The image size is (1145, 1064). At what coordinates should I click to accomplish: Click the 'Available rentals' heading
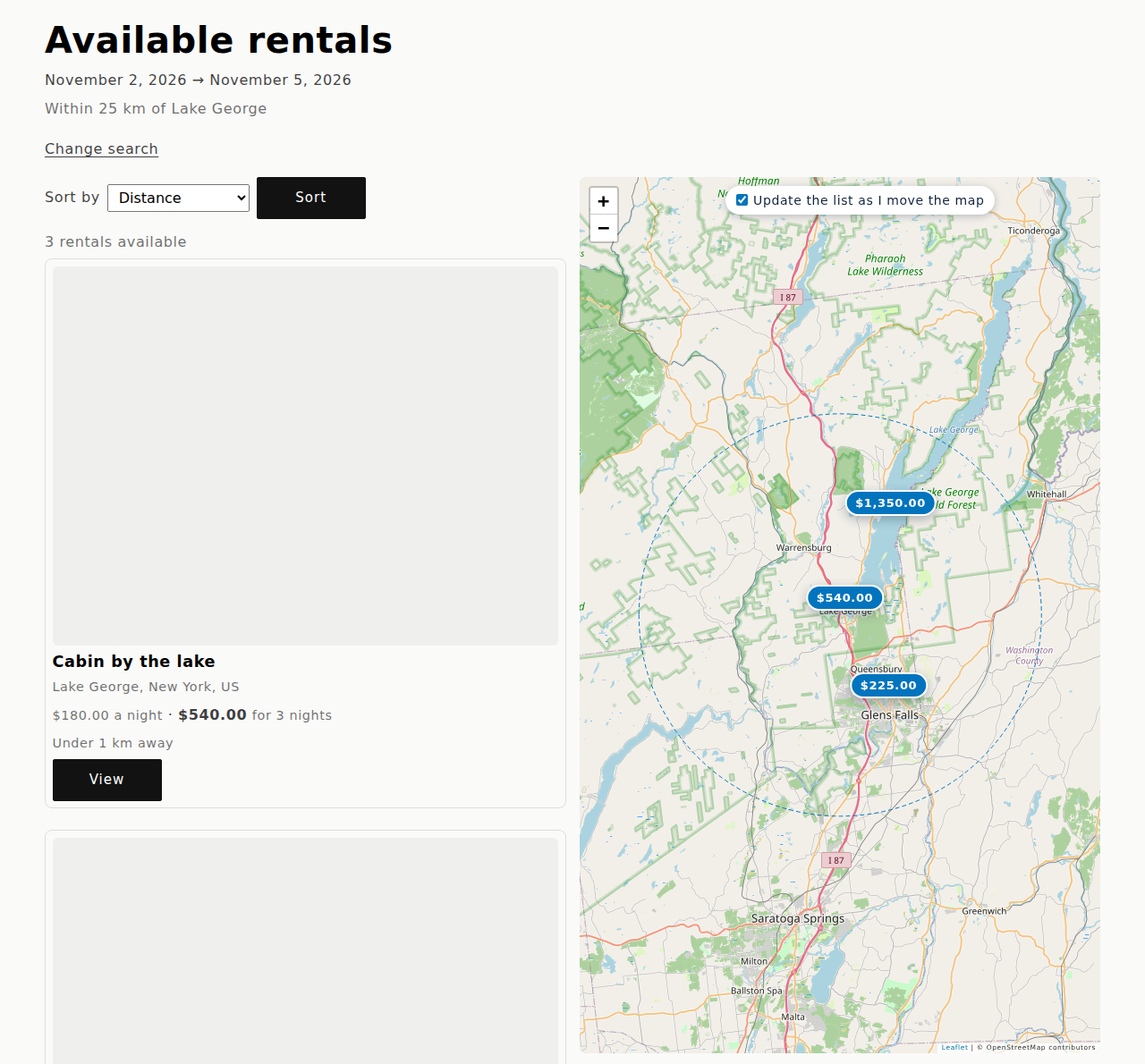coord(218,40)
